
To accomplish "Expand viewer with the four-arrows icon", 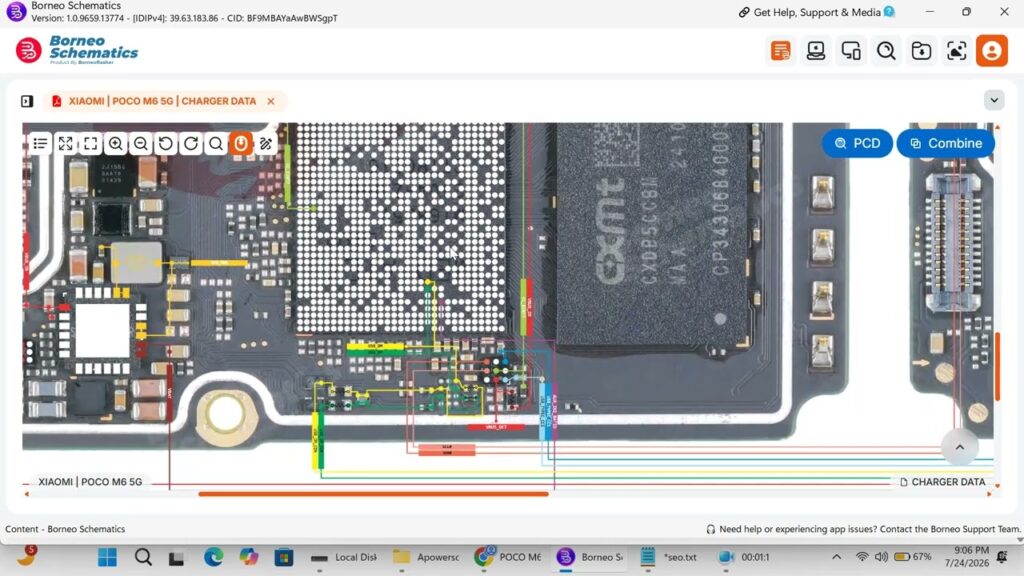I will tap(65, 144).
